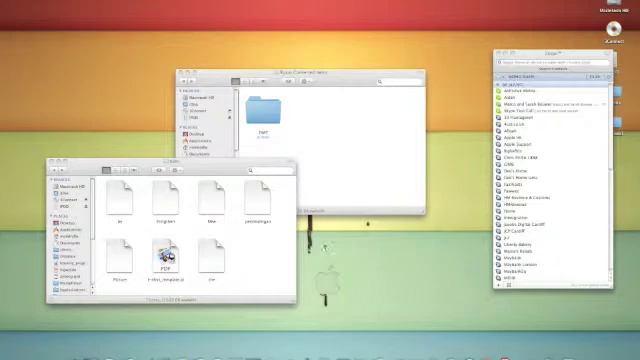Select Documents in front Finder sidebar
The image size is (640, 360).
pyautogui.click(x=67, y=243)
